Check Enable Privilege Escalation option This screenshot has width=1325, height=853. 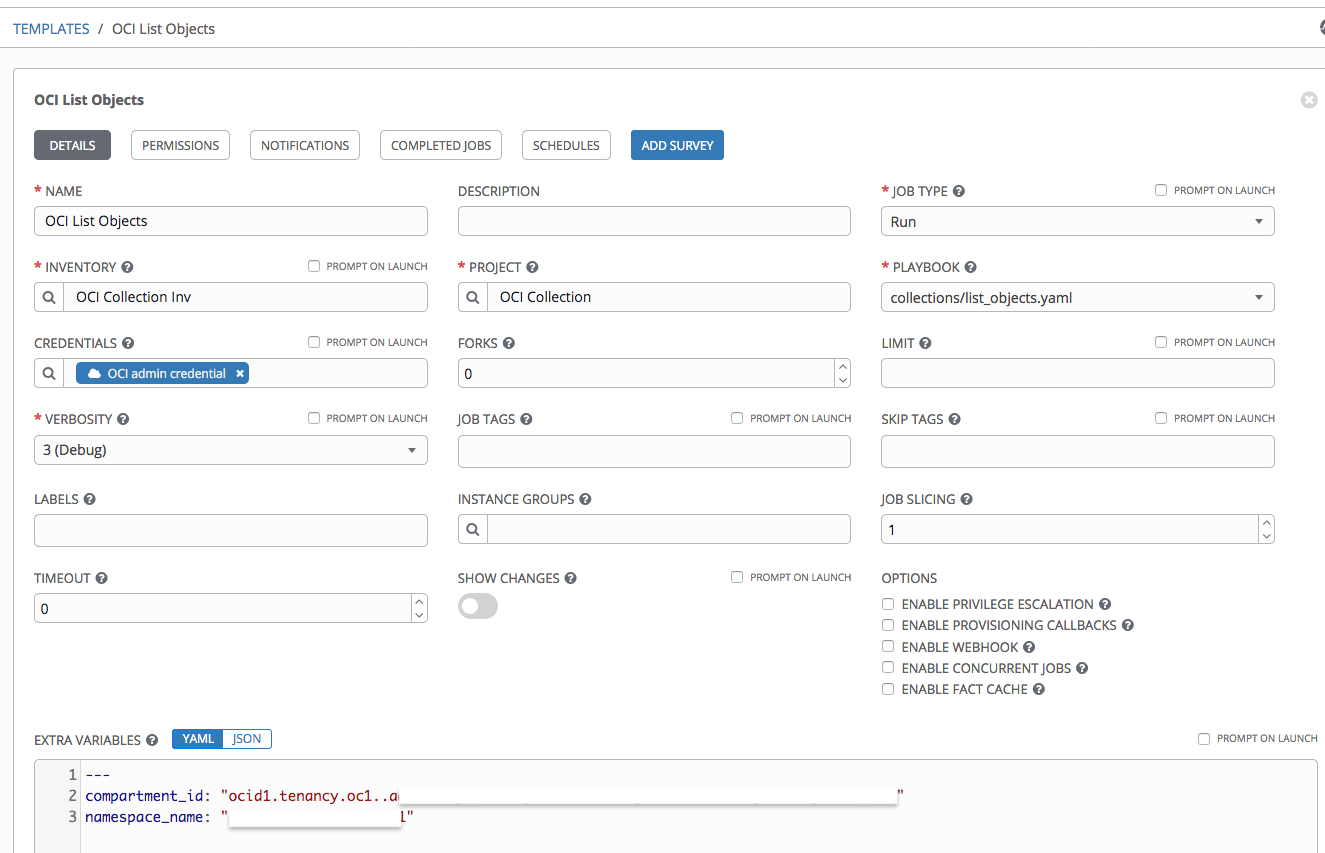point(888,604)
